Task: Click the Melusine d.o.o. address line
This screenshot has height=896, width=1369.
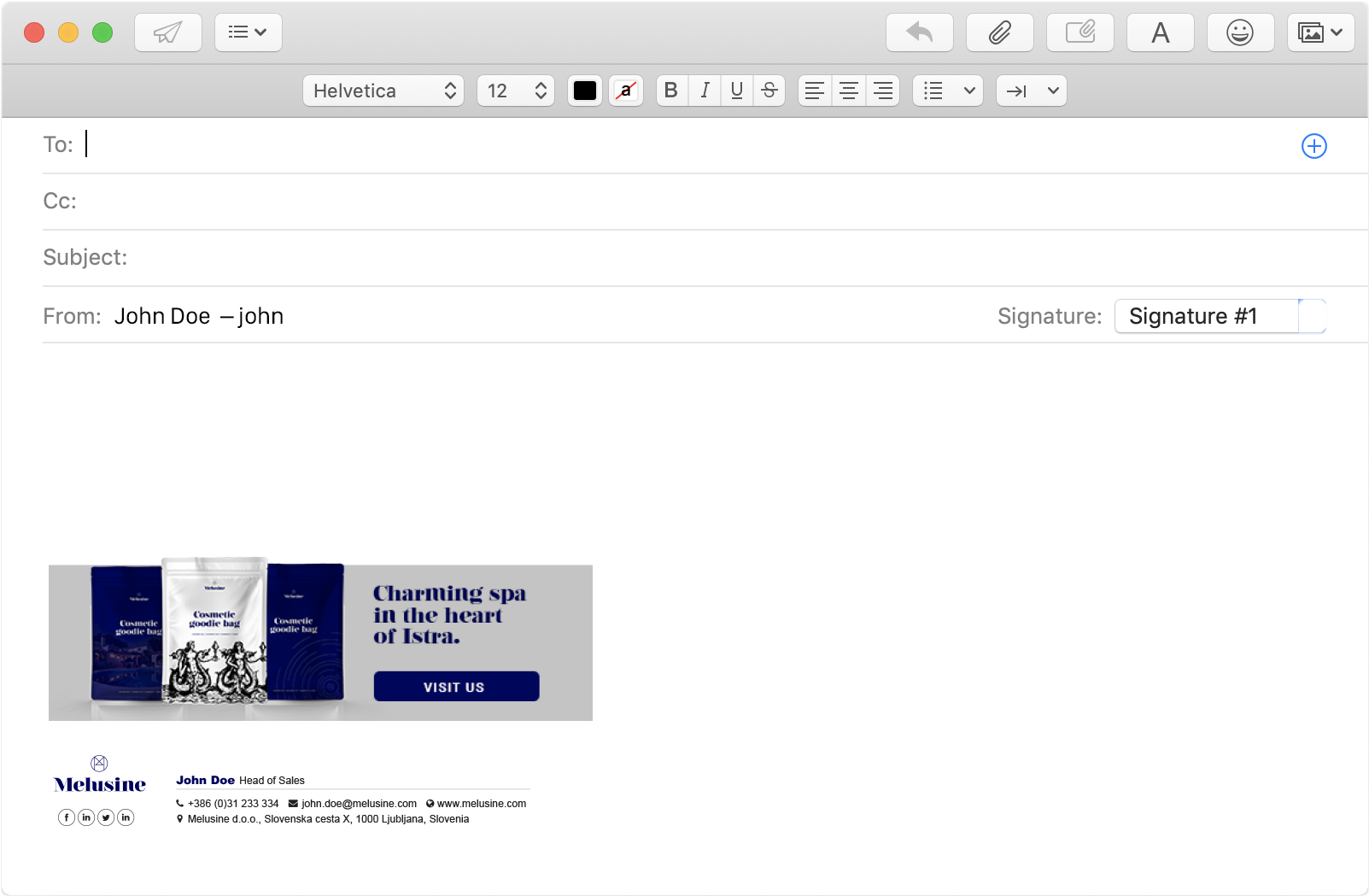Action: point(328,819)
